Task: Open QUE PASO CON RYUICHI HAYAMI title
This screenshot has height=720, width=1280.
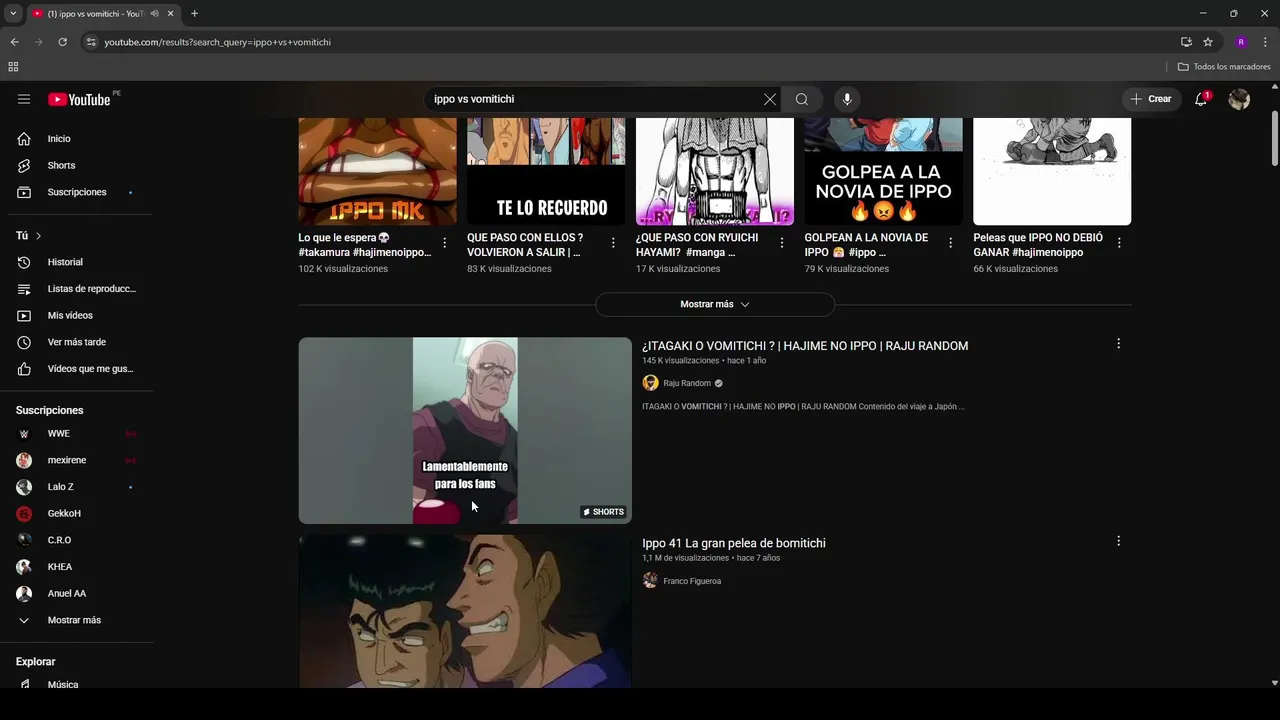Action: pyautogui.click(x=697, y=245)
